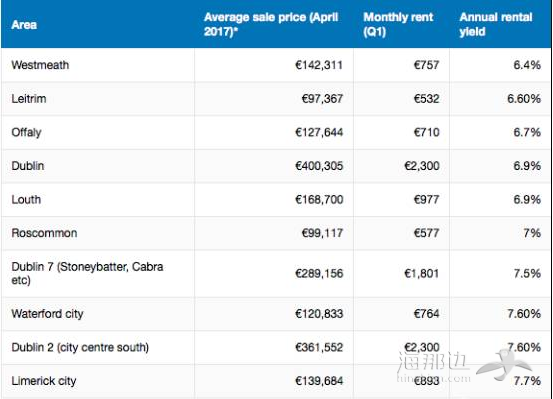Click Dublin's €400,305 sale price
Image resolution: width=553 pixels, height=399 pixels.
[x=319, y=166]
